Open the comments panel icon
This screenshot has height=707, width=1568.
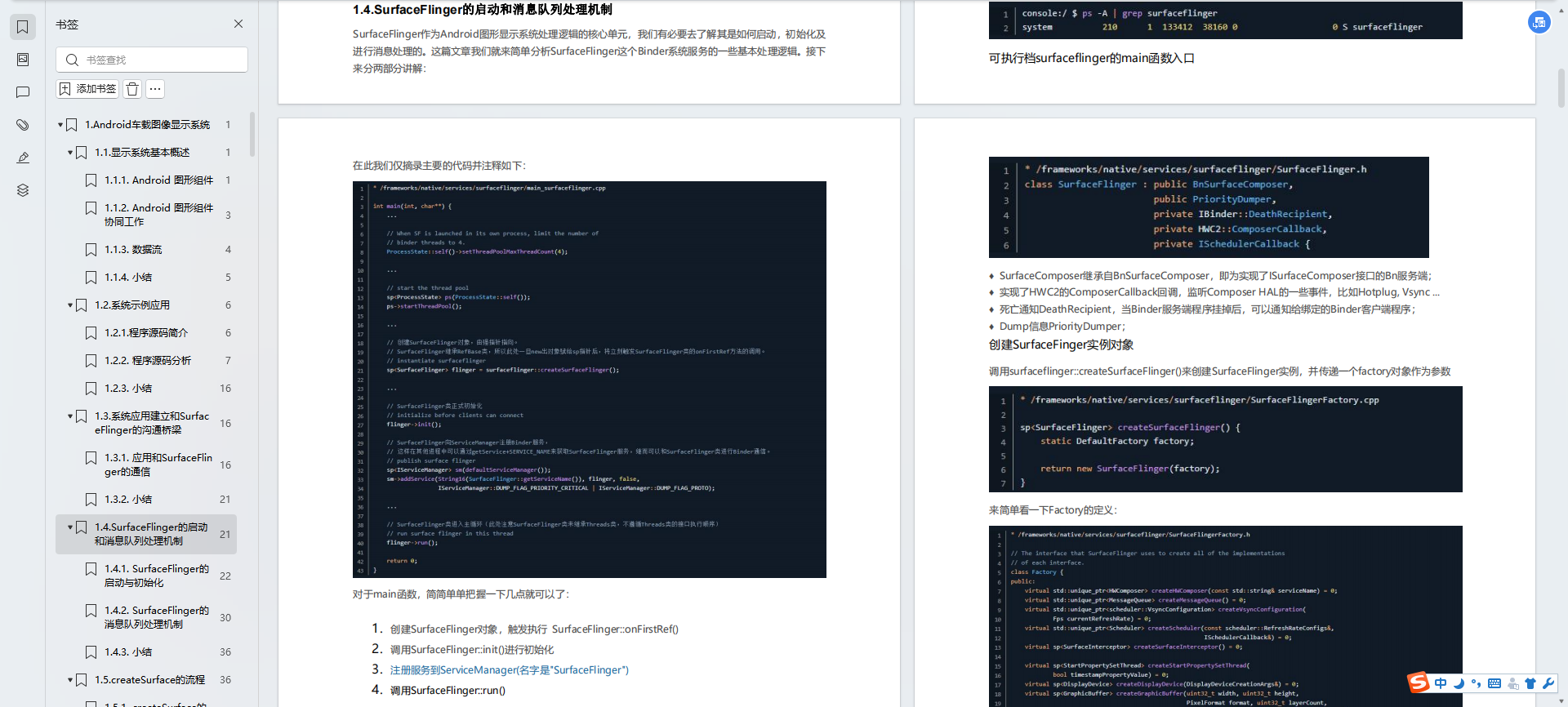tap(23, 92)
